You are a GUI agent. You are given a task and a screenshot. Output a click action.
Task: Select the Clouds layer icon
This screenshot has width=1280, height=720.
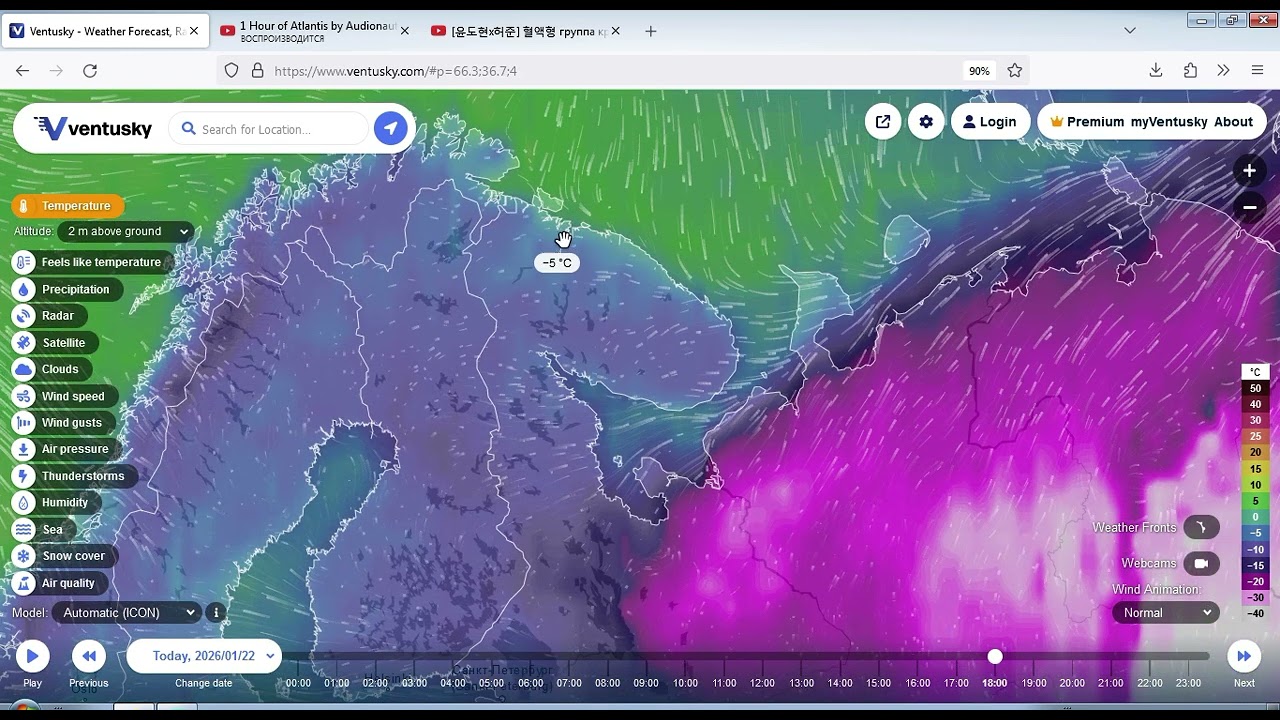[x=24, y=369]
